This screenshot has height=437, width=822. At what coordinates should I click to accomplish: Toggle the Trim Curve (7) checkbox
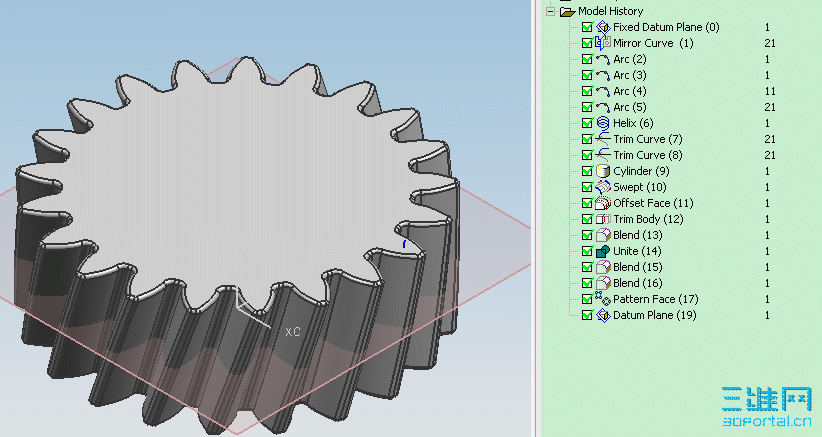click(x=587, y=139)
